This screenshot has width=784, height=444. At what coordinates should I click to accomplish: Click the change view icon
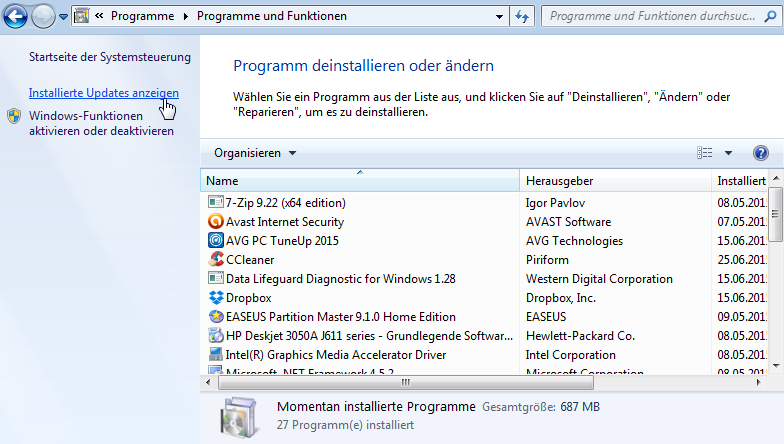click(704, 153)
